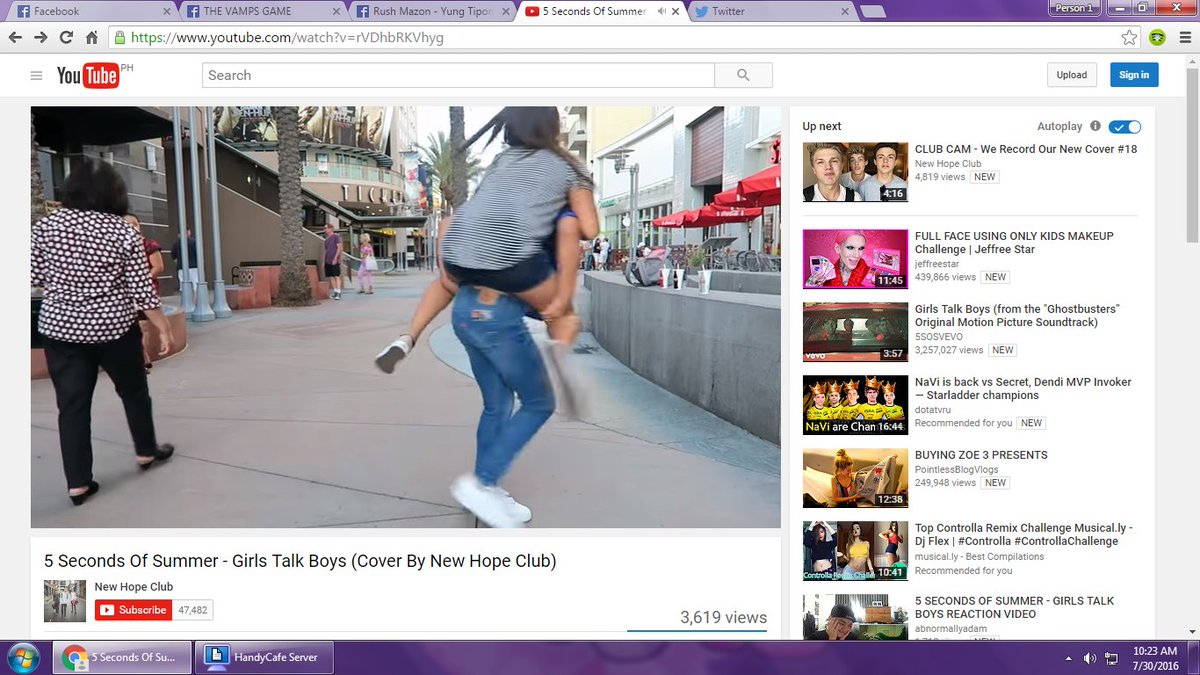Open the Chrome menu icon
This screenshot has height=675, width=1200.
(x=1184, y=38)
